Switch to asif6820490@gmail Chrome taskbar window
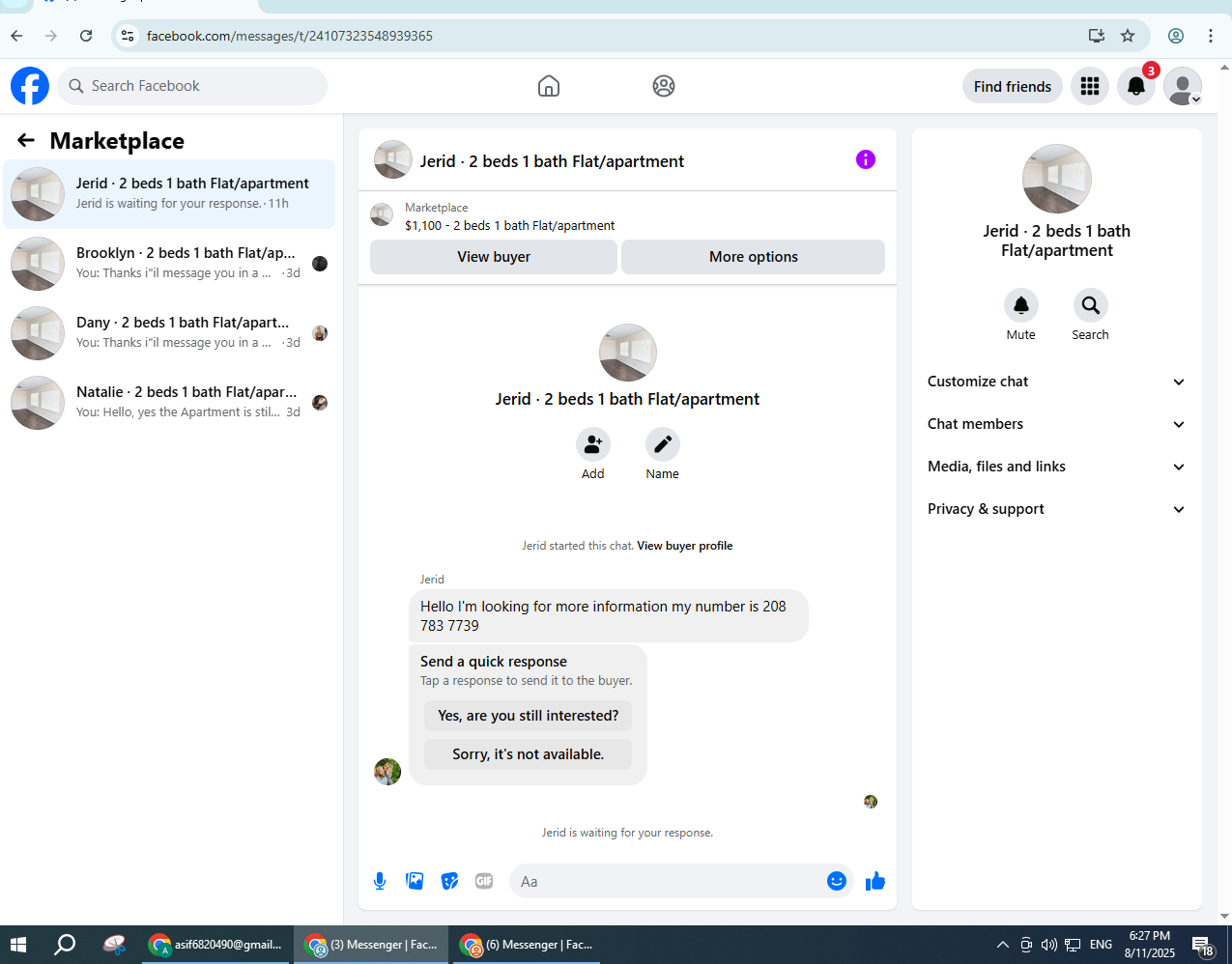Viewport: 1232px width, 964px height. pos(215,945)
